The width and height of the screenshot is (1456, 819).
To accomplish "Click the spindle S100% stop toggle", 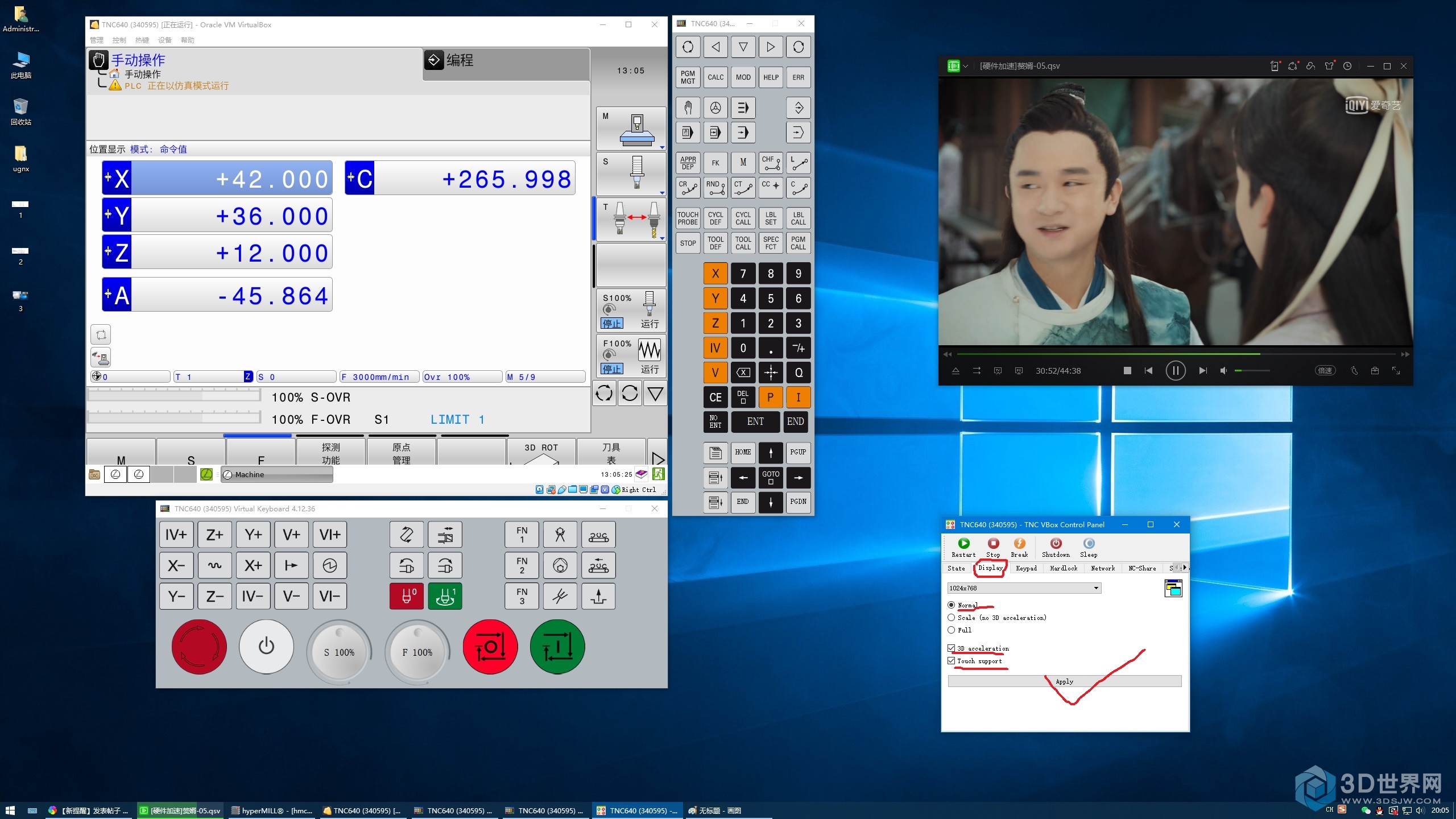I will coord(612,324).
